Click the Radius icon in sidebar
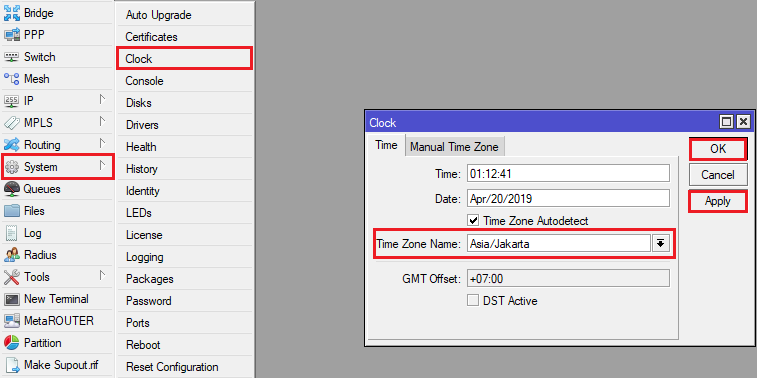This screenshot has height=378, width=757. pos(12,255)
